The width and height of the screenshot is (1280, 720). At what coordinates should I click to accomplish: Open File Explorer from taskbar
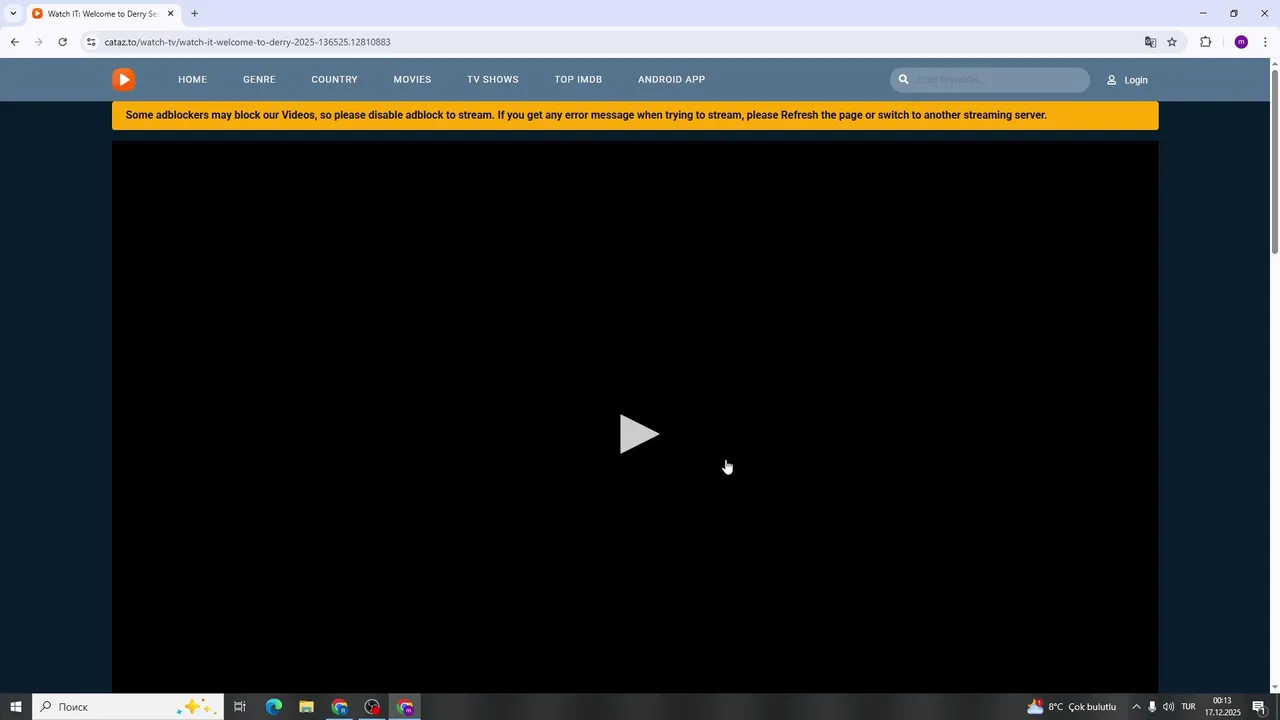306,707
